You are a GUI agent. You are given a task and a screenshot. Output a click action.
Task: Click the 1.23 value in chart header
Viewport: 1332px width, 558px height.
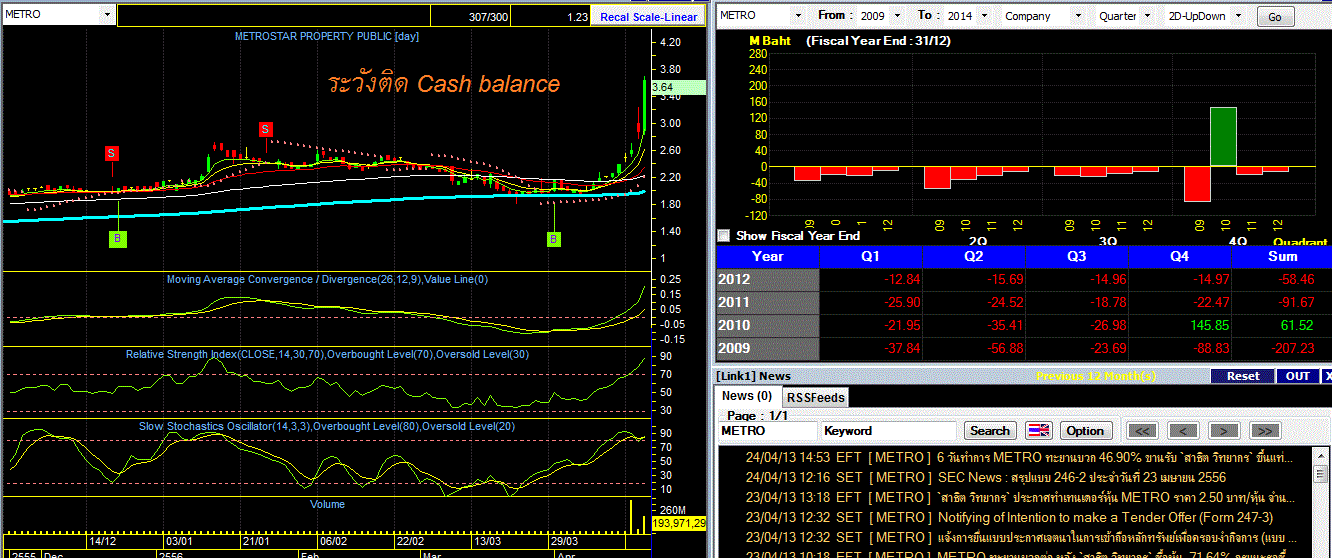[x=576, y=17]
